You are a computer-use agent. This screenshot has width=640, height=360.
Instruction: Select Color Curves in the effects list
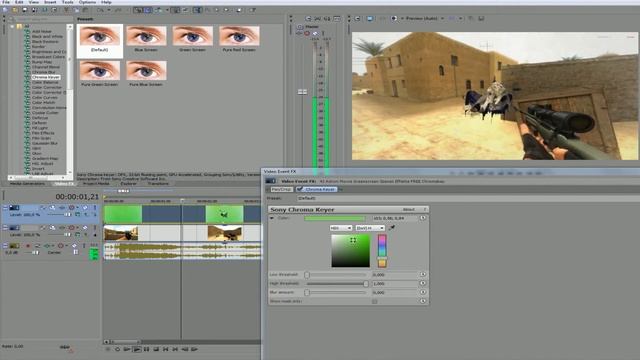click(44, 98)
